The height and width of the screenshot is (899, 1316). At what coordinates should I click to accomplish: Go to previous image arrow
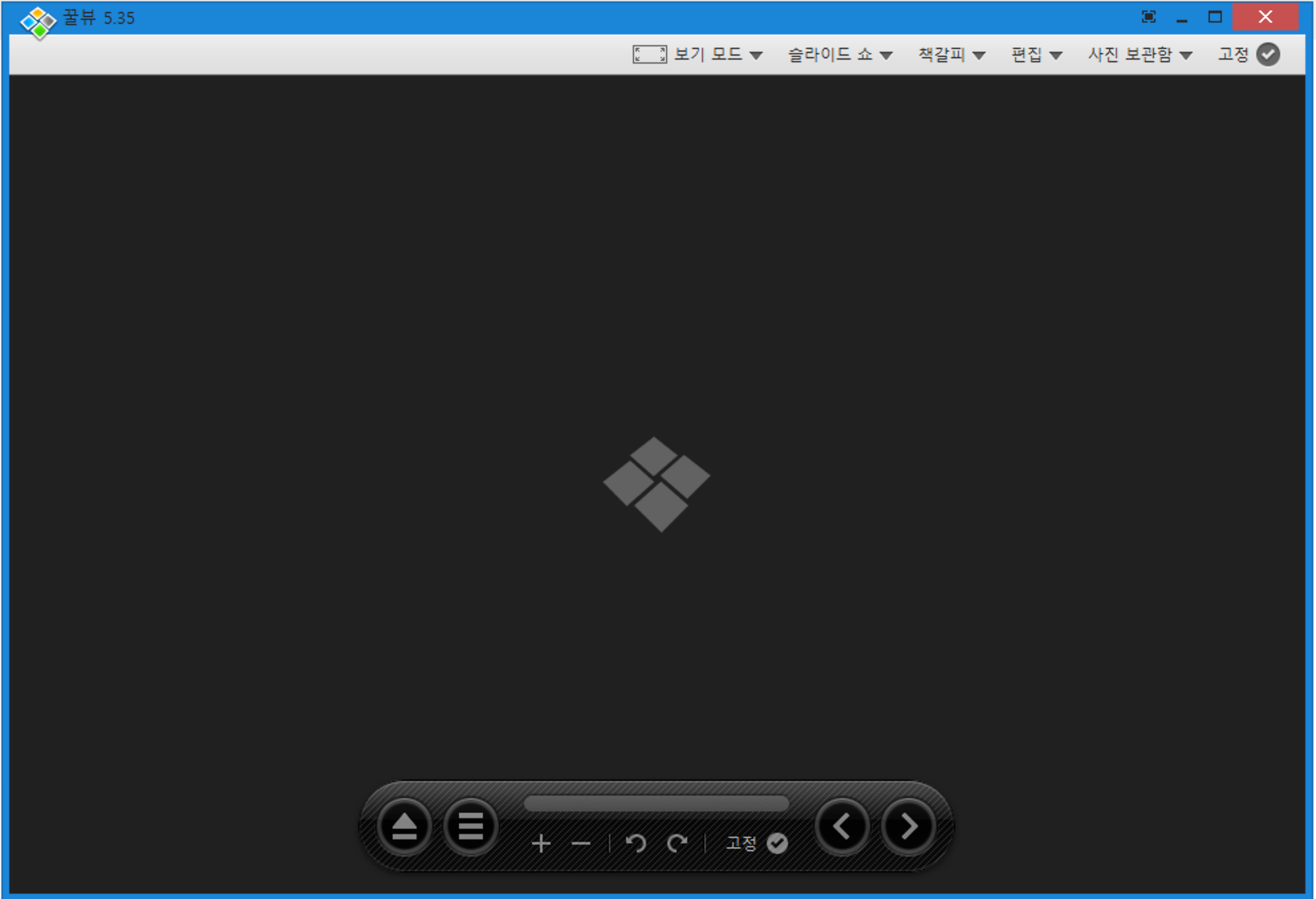tap(842, 827)
